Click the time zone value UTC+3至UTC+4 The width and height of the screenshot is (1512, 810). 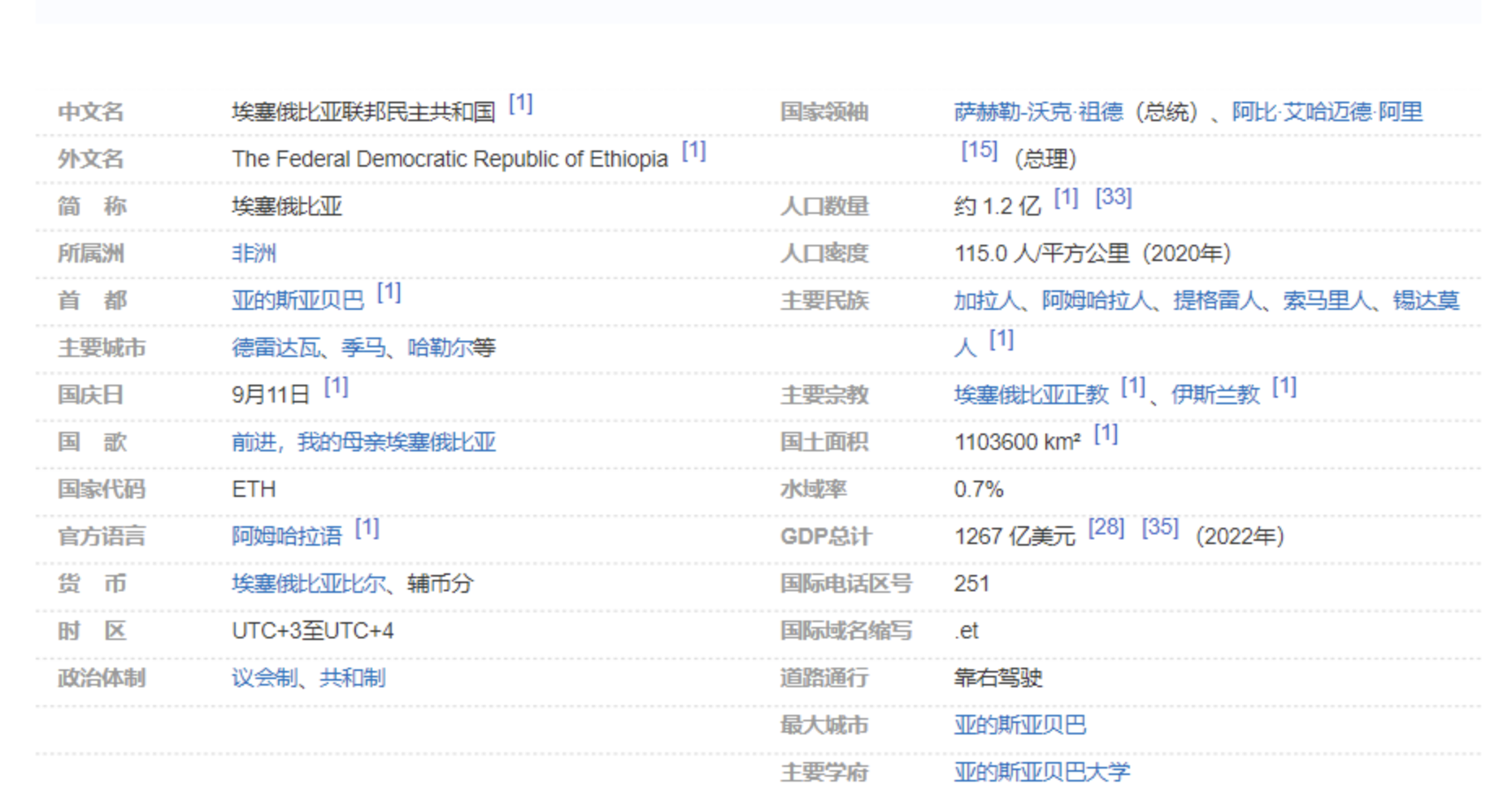[312, 631]
